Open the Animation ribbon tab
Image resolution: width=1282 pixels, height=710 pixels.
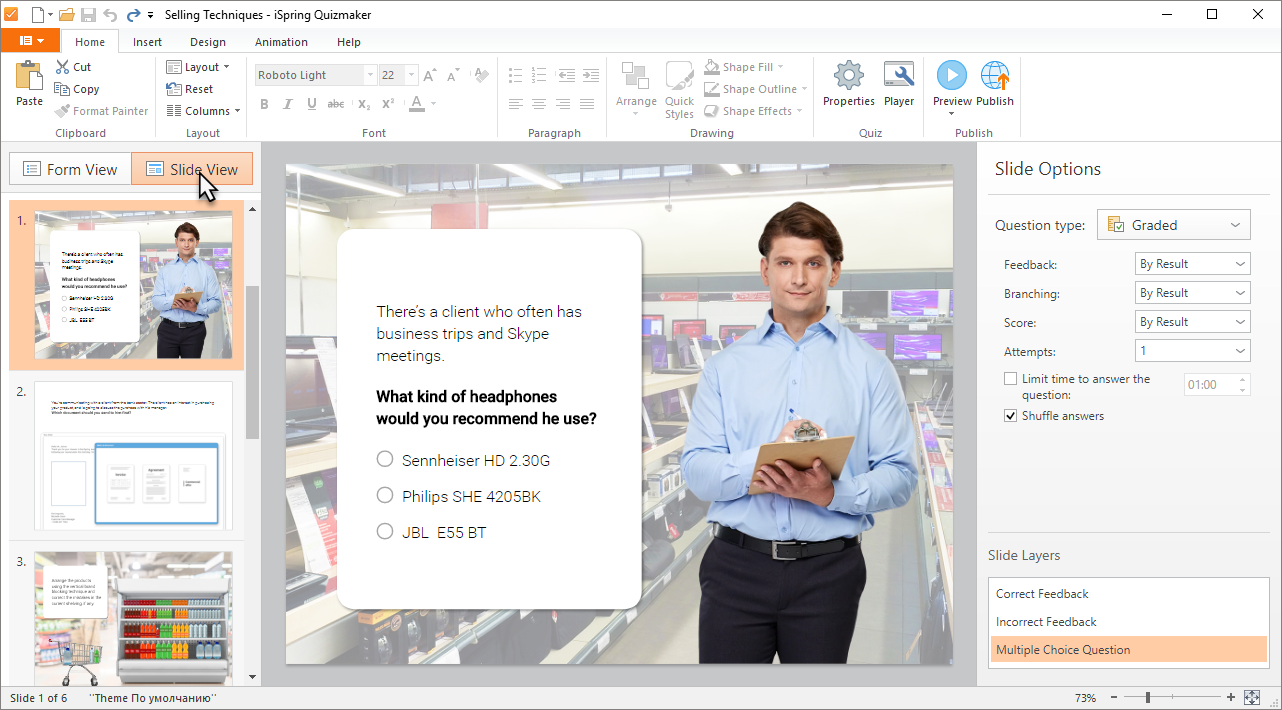pyautogui.click(x=281, y=42)
